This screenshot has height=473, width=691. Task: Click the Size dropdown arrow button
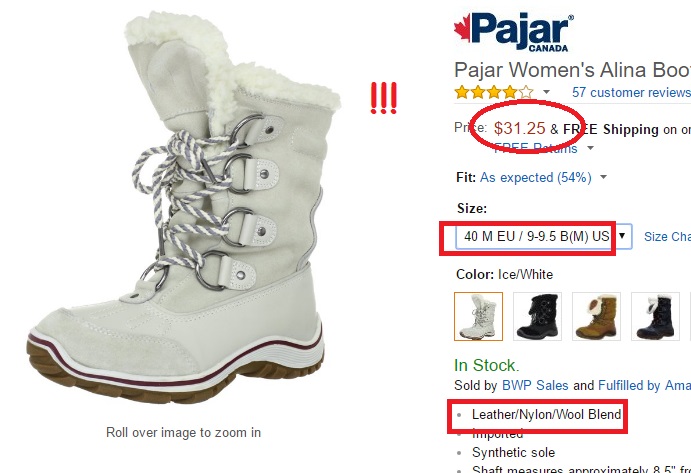622,236
